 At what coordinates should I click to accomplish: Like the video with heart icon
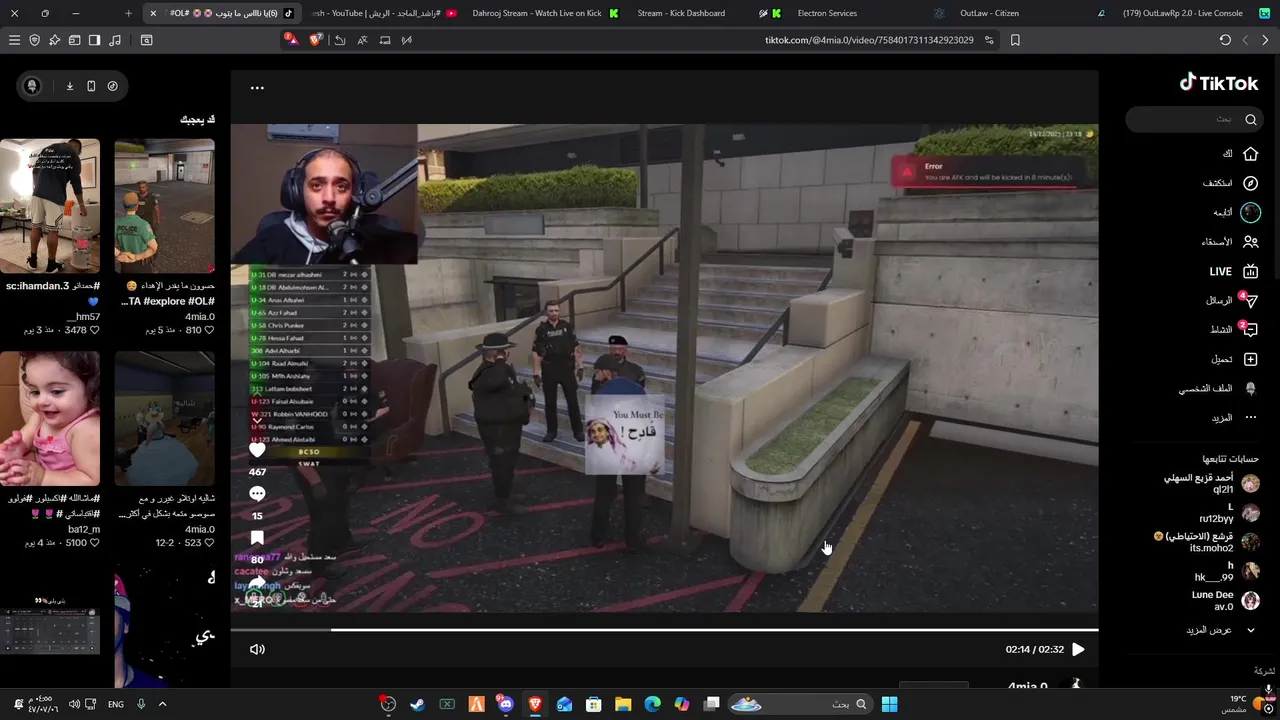click(257, 450)
